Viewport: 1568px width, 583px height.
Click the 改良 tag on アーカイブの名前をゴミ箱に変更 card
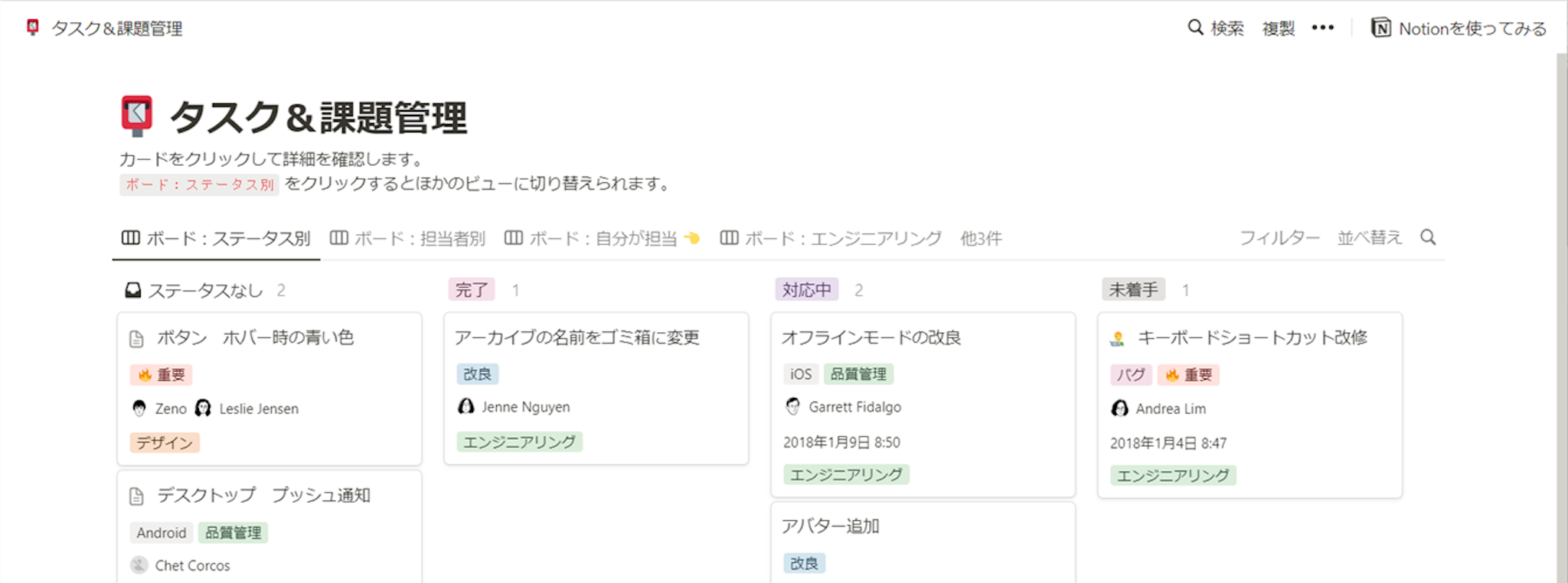[x=478, y=374]
